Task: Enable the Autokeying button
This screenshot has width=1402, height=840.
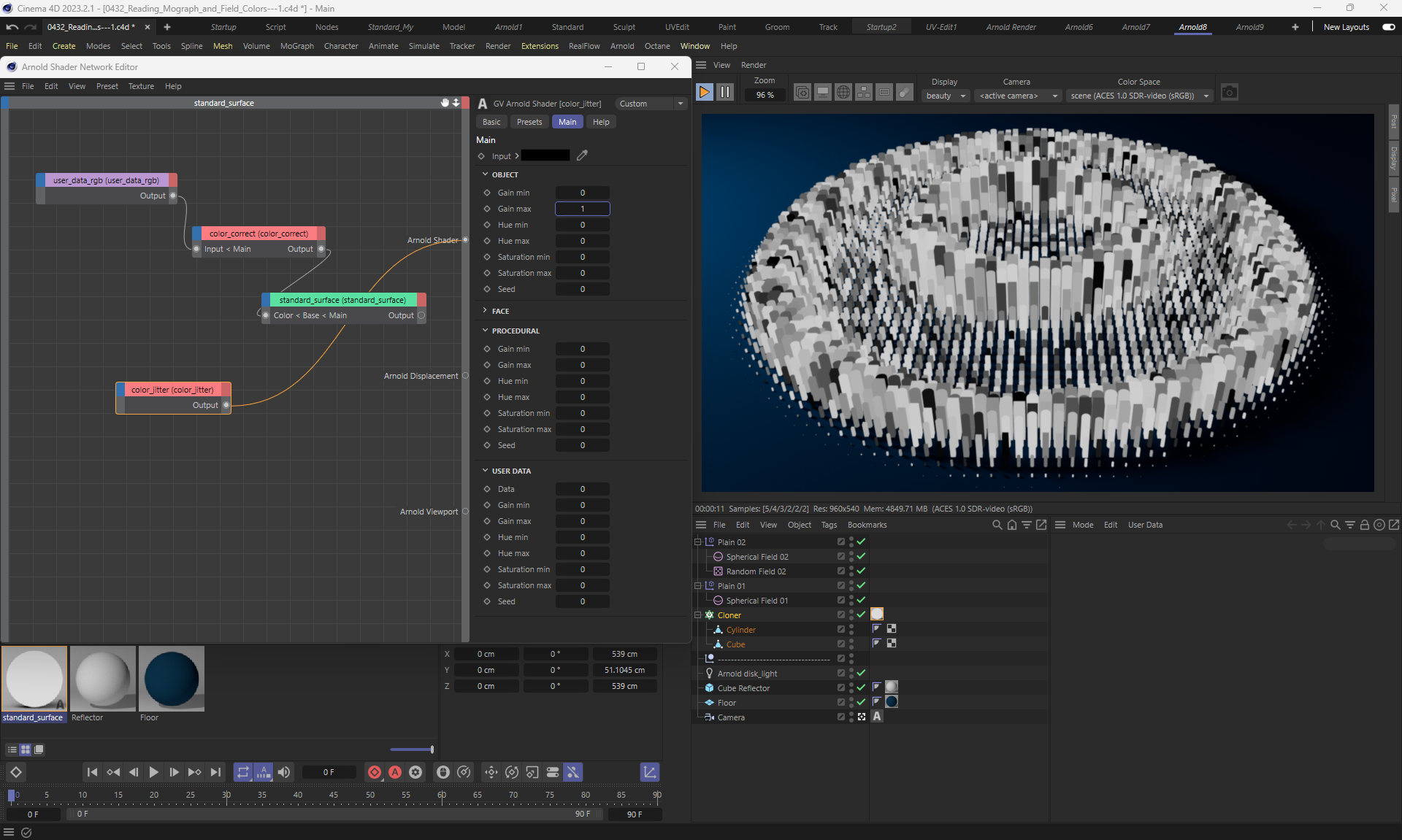Action: point(395,772)
